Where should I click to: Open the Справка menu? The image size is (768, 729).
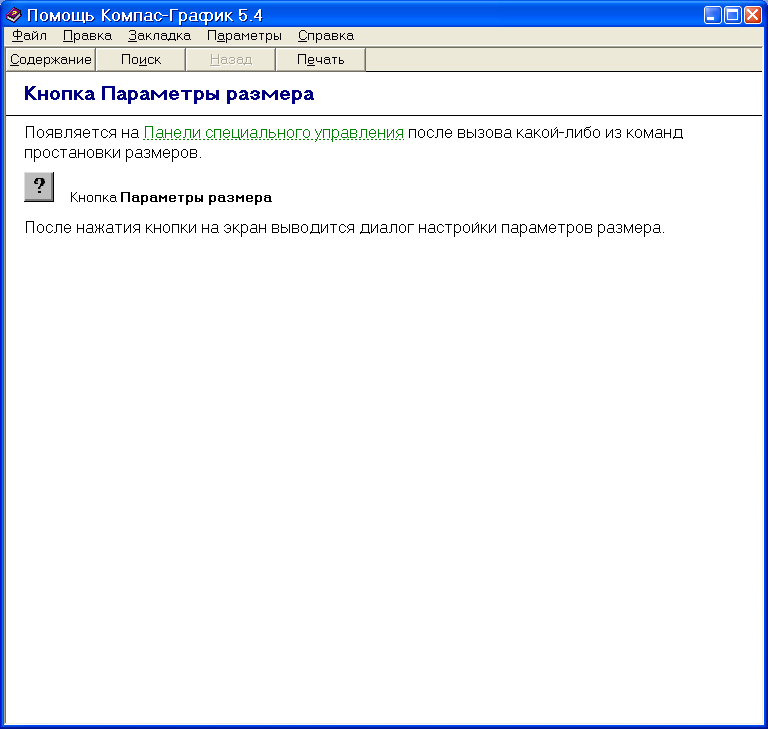point(326,36)
